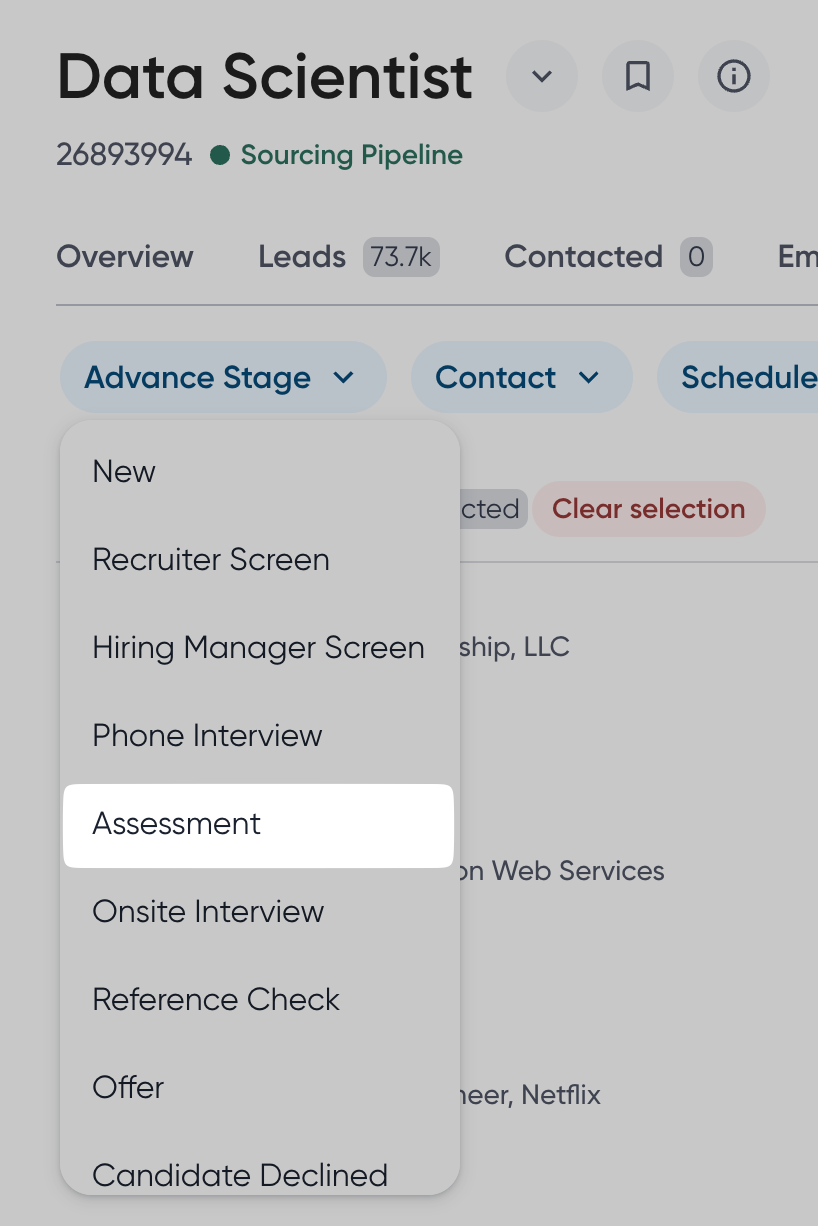Open the info icon next to title
This screenshot has height=1226, width=818.
click(733, 76)
